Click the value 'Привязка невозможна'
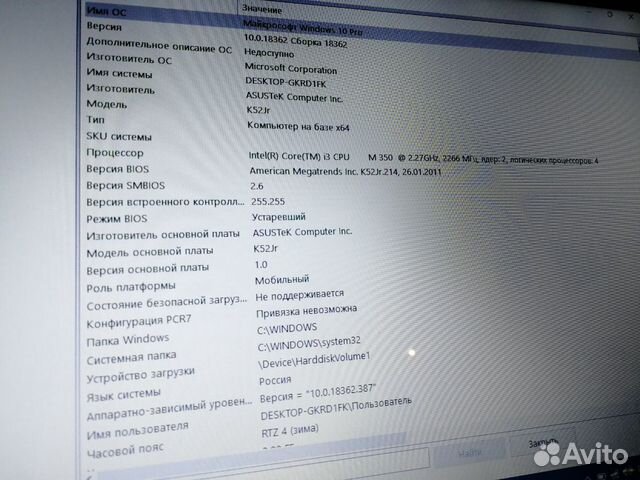This screenshot has width=640, height=480. click(307, 311)
